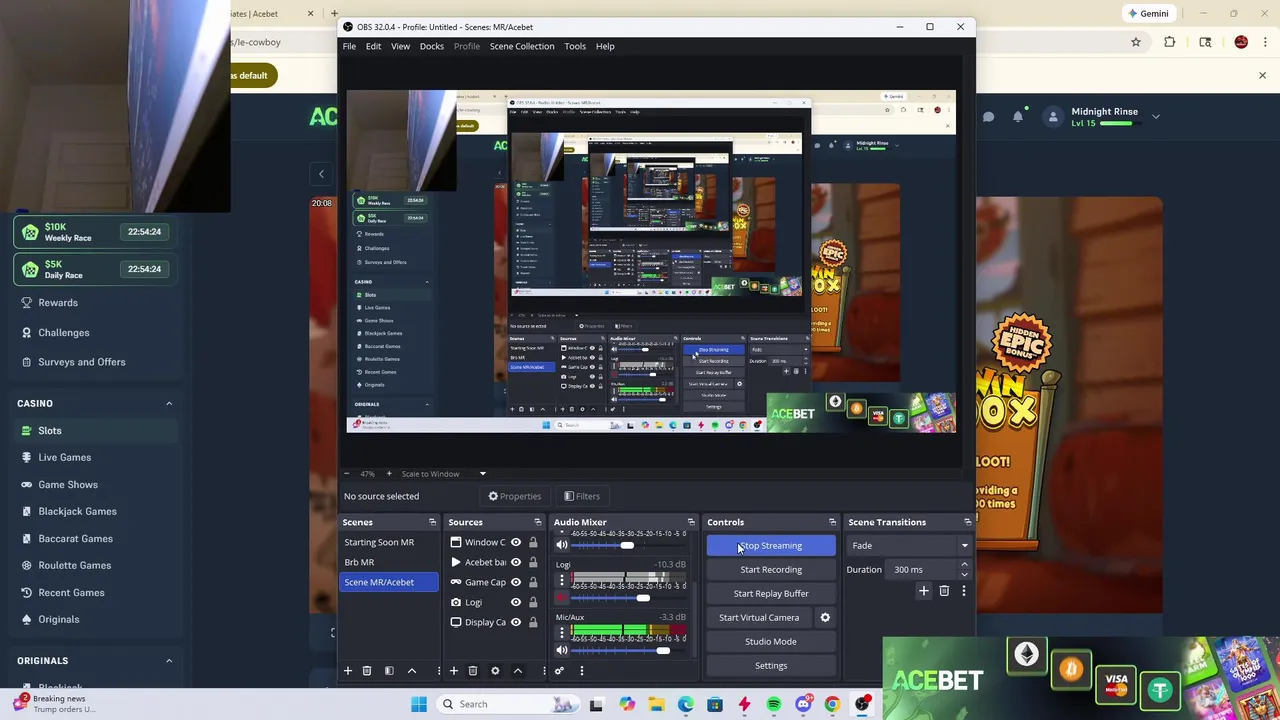Click Start Replay Buffer
This screenshot has height=720, width=1280.
[x=771, y=594]
